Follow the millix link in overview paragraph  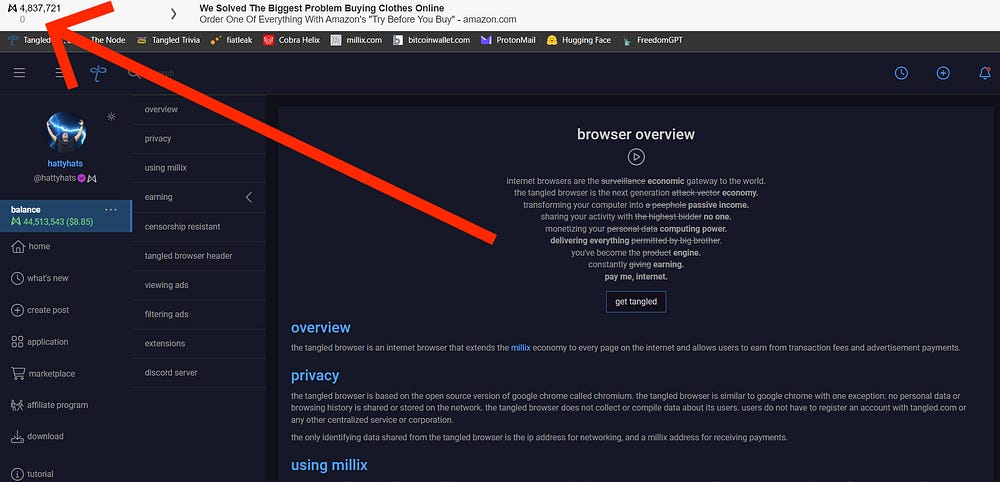pos(520,348)
